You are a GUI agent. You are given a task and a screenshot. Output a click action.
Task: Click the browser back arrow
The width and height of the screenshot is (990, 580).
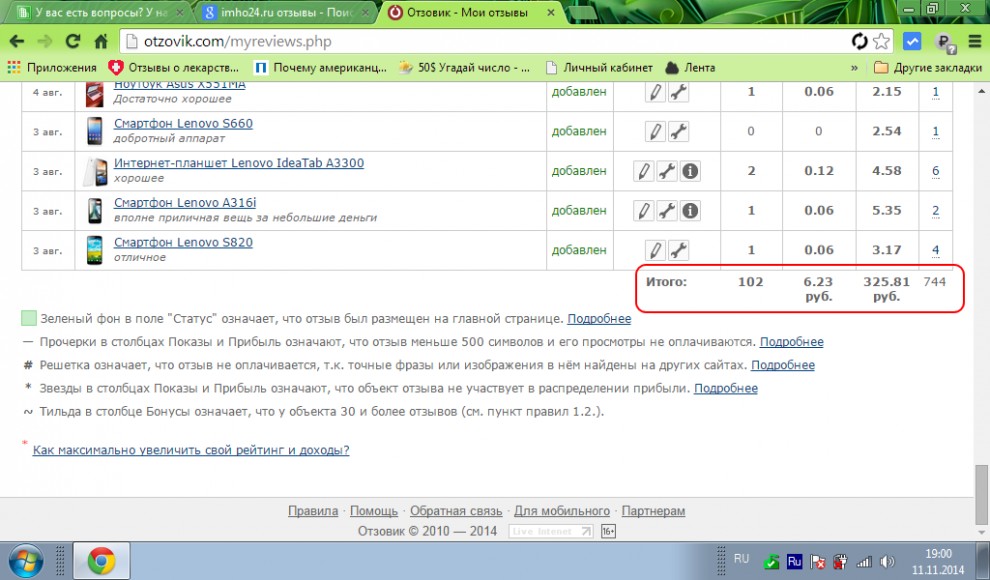point(17,42)
